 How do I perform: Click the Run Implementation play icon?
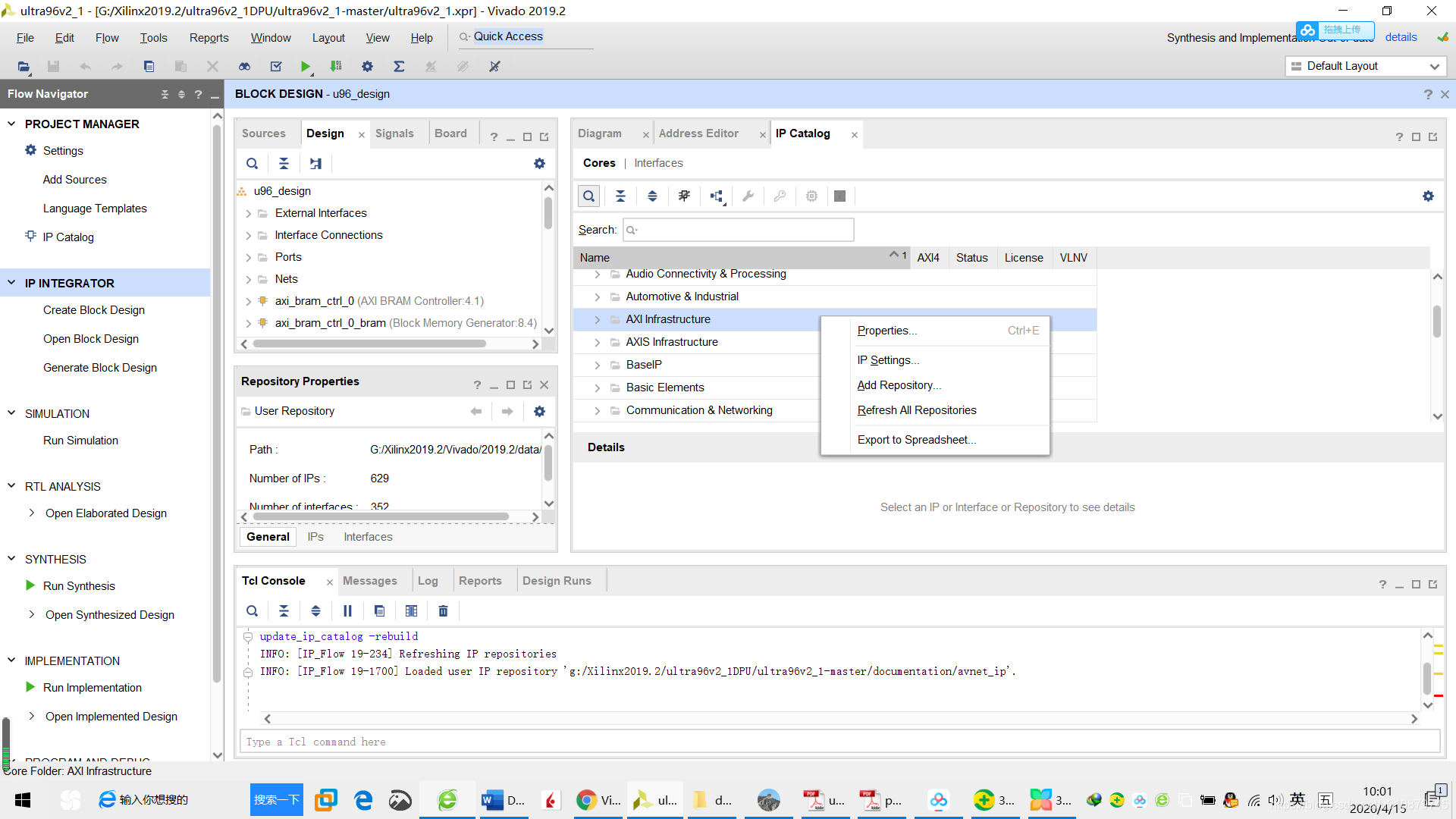pos(30,687)
